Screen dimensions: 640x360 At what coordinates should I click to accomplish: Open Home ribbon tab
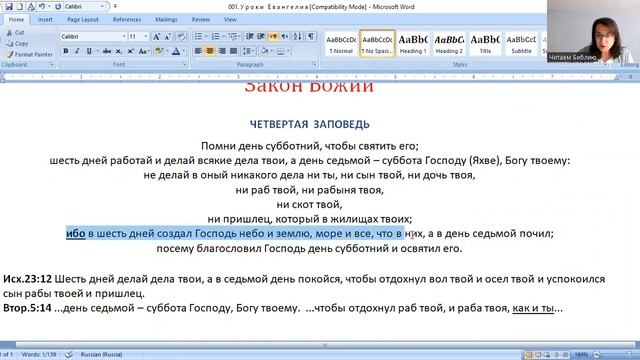pos(16,20)
